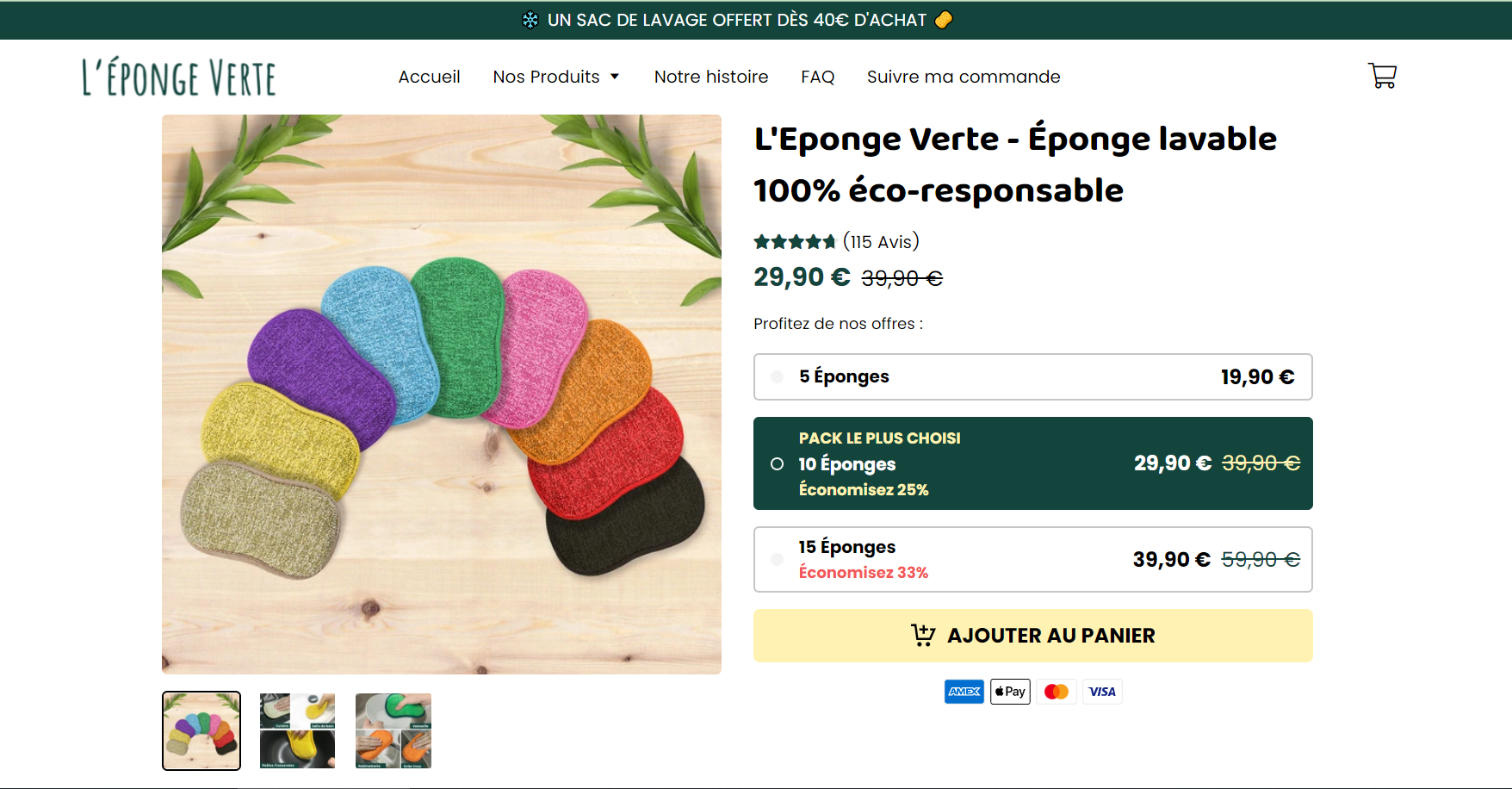Click the Apple Pay payment icon
1512x789 pixels.
(1010, 692)
